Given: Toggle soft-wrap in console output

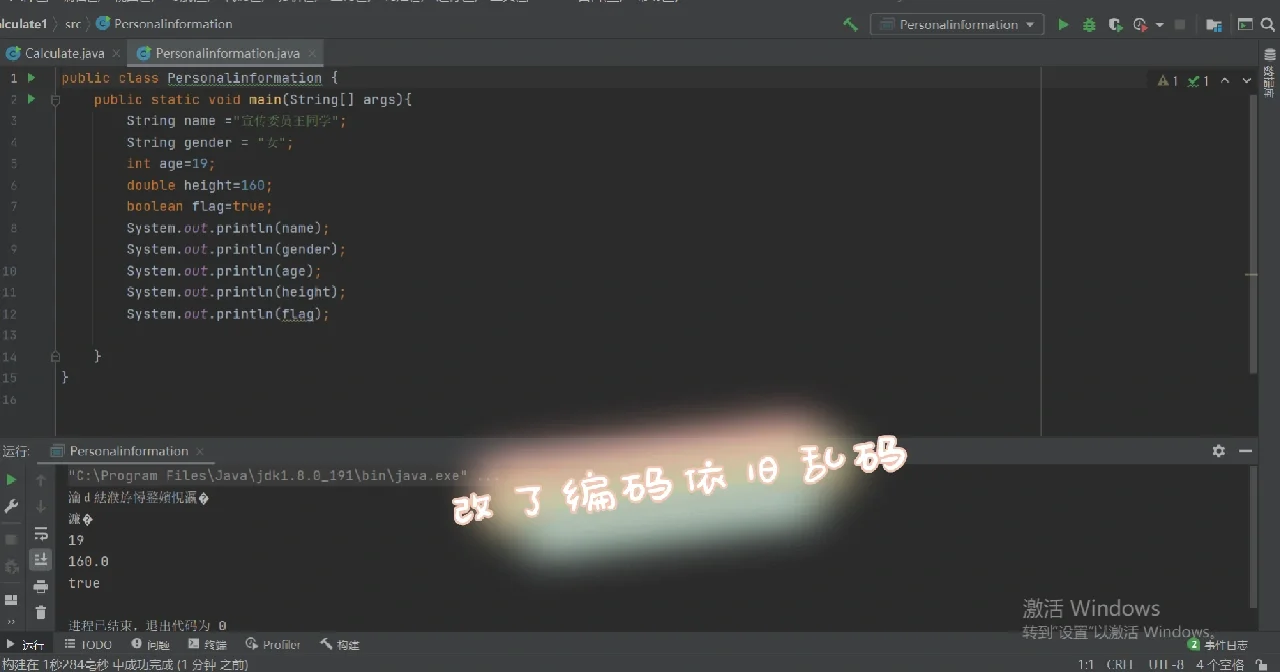Looking at the screenshot, I should (x=41, y=534).
